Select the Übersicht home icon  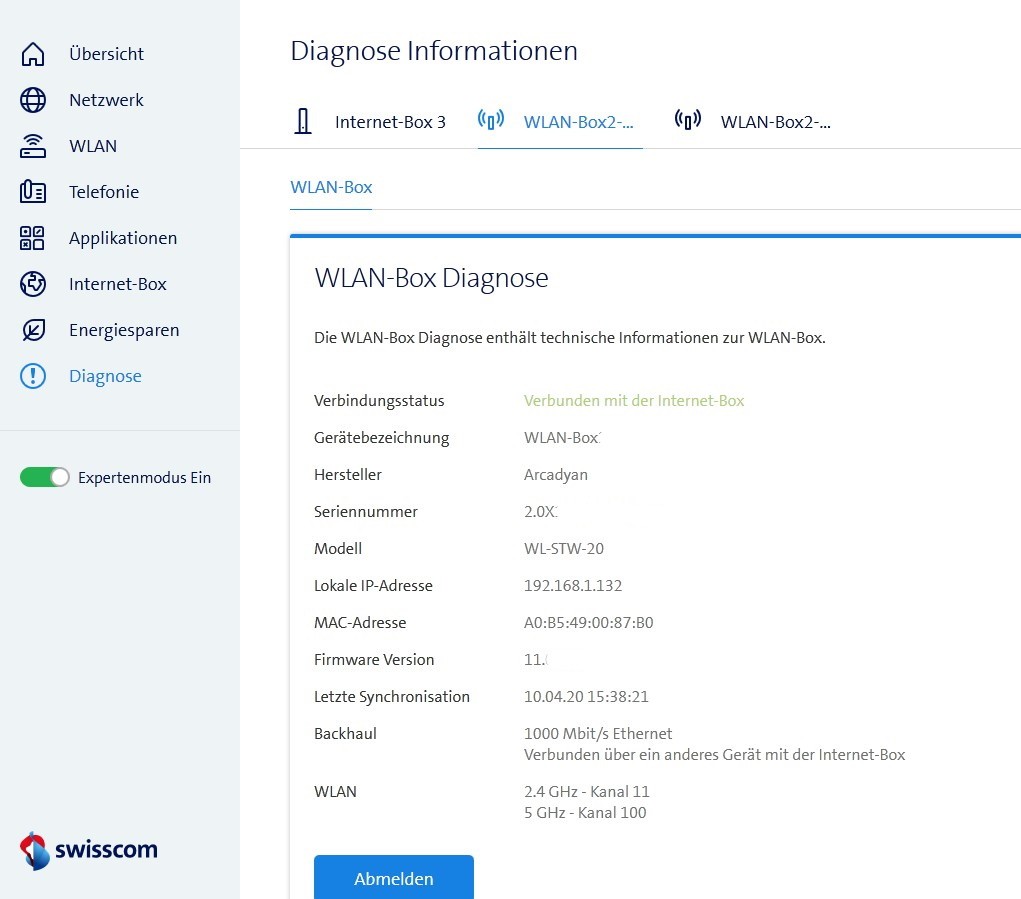click(31, 54)
